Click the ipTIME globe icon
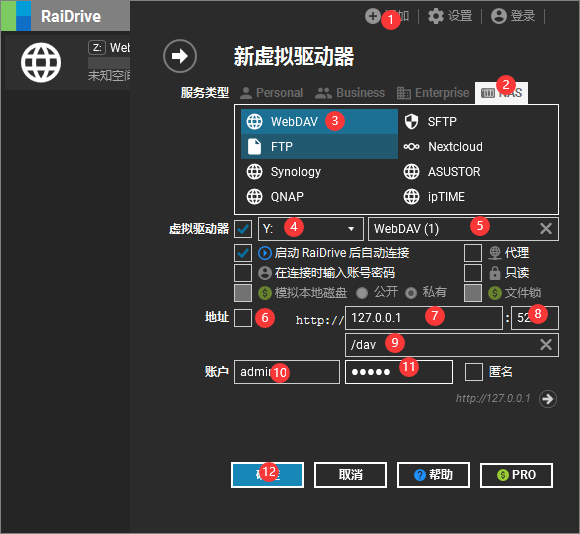580x534 pixels. click(411, 197)
